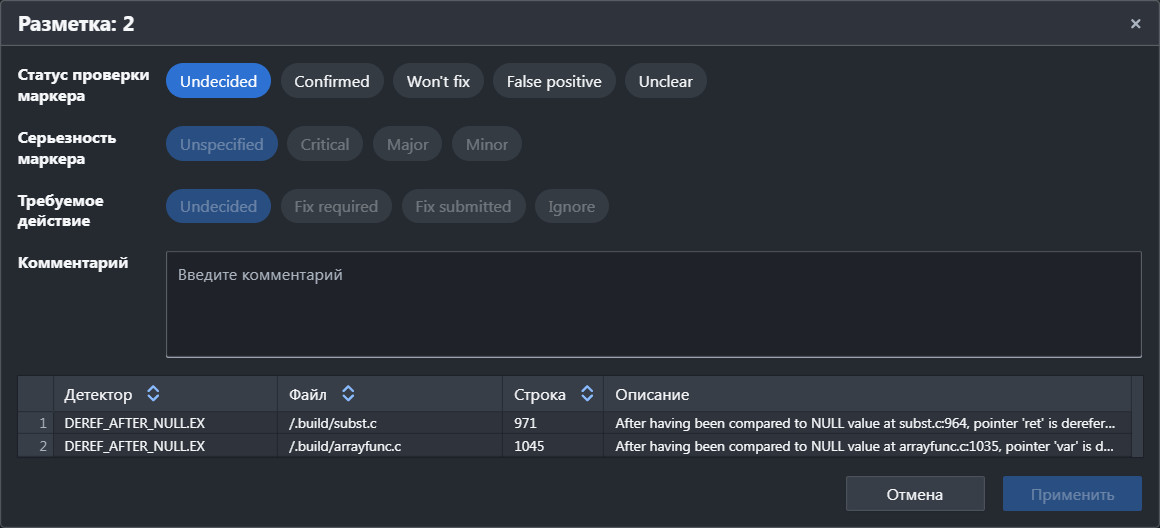Set review status to Undecided

(218, 82)
